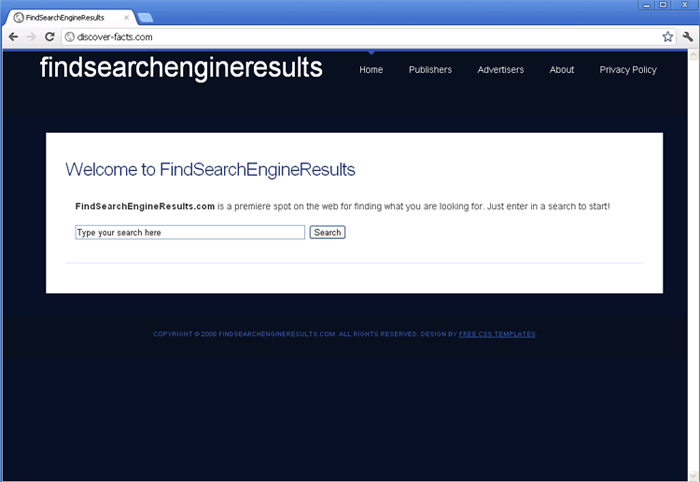
Task: Visit the About page
Action: tap(562, 70)
